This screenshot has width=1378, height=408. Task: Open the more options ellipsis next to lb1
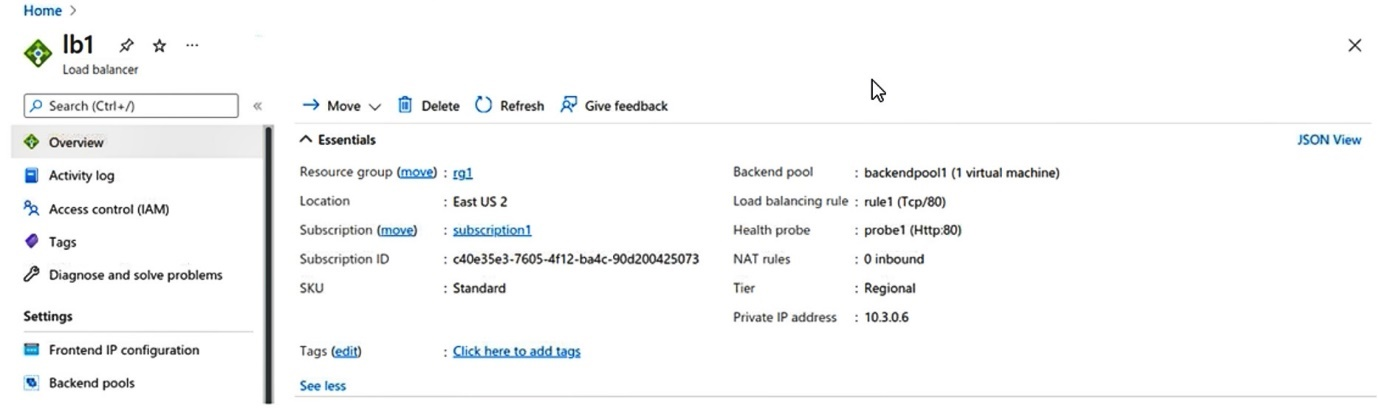tap(192, 46)
